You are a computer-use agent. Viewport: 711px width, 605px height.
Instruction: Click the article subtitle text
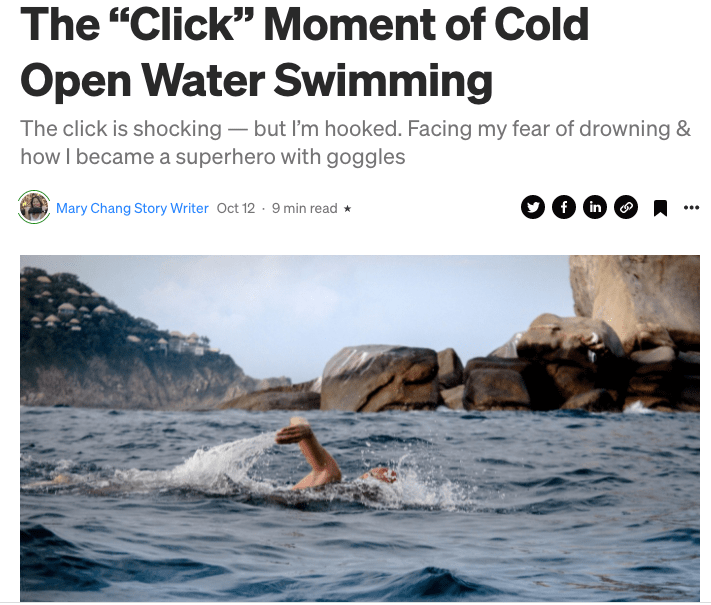tap(355, 143)
